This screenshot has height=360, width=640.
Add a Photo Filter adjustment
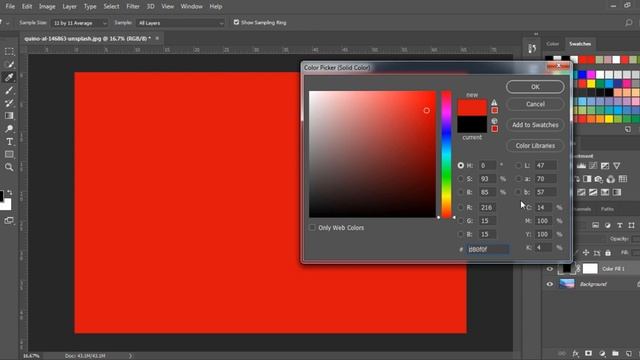[x=599, y=179]
